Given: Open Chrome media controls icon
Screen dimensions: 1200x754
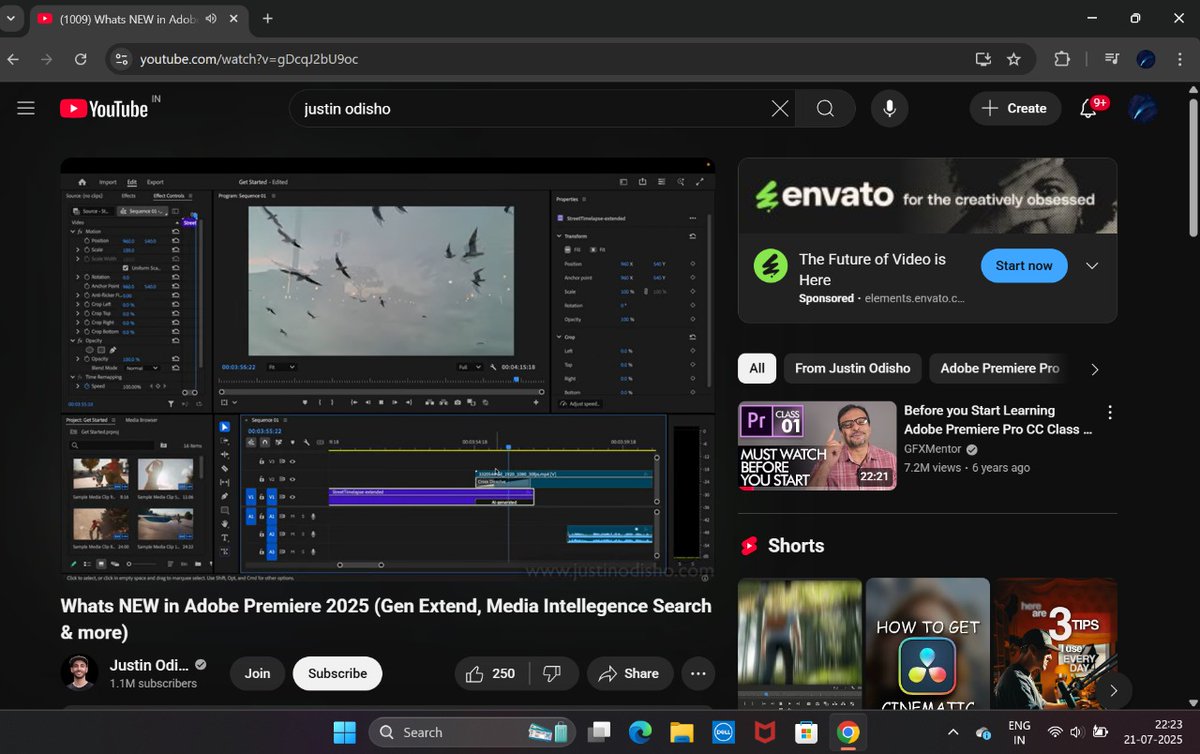Looking at the screenshot, I should point(1112,59).
